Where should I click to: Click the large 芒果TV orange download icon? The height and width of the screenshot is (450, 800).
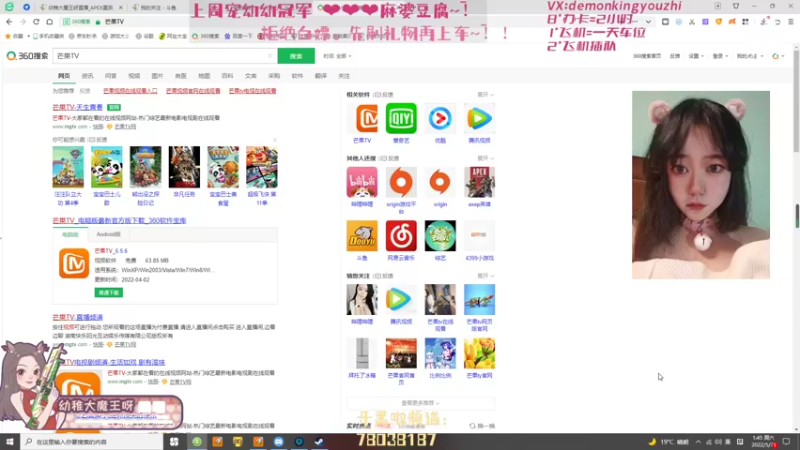[74, 263]
